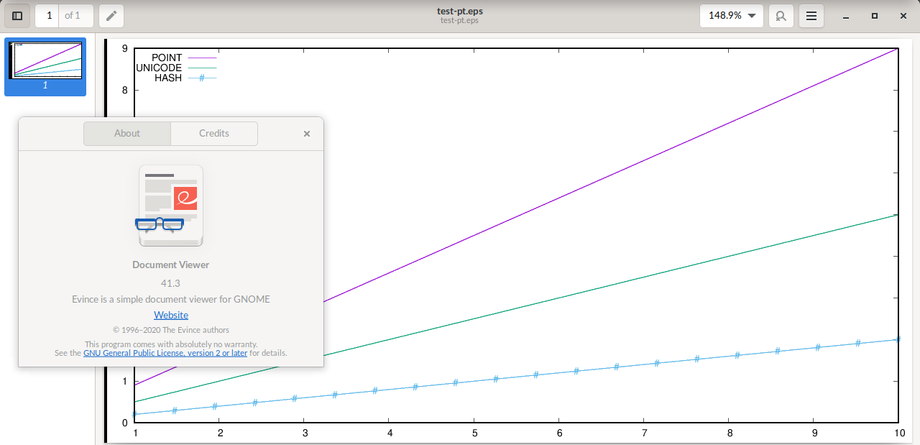Open the search magnifier button
Screen dimensions: 920x445
coord(780,16)
